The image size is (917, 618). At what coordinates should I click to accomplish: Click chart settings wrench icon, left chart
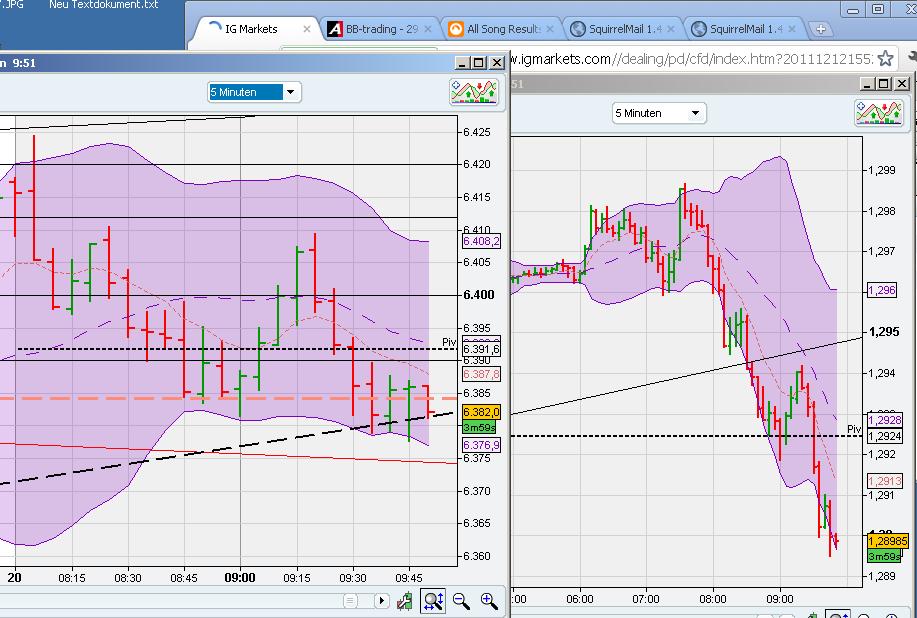[x=405, y=601]
